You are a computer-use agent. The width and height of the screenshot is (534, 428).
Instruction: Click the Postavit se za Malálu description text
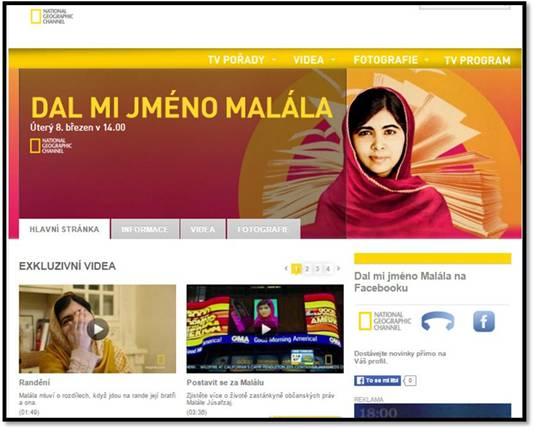(261, 399)
